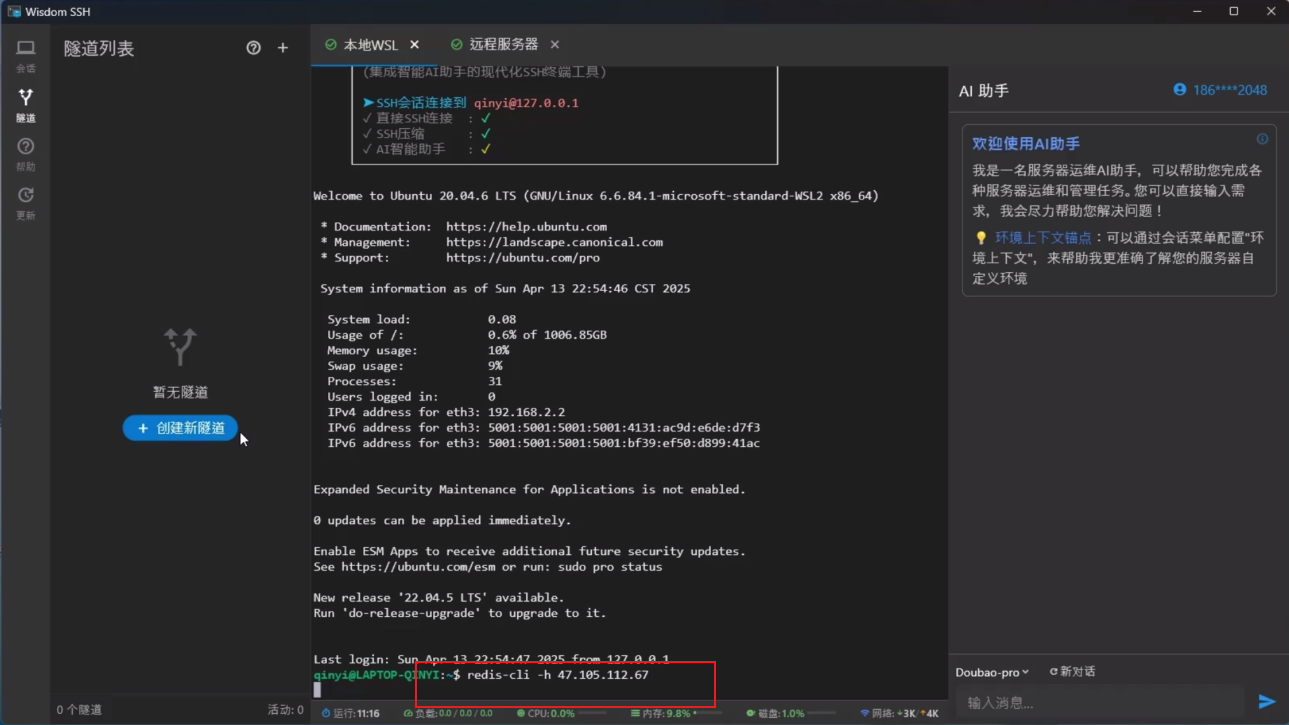Open the 环境上下文锚点 link
Screen dimensions: 1289x725
pyautogui.click(x=1043, y=238)
